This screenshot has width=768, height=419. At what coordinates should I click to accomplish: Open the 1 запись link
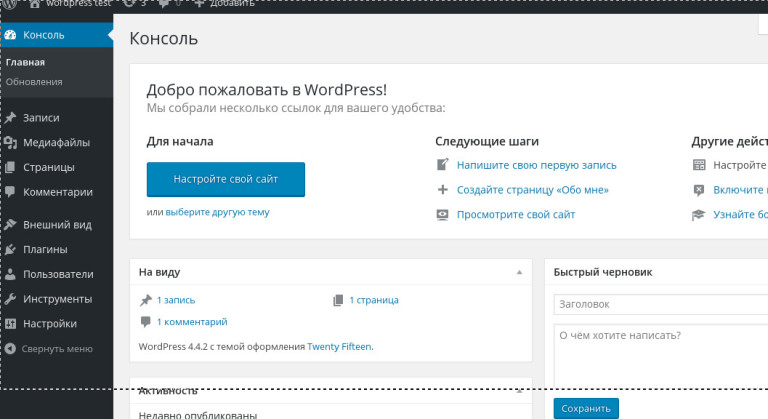[176, 300]
